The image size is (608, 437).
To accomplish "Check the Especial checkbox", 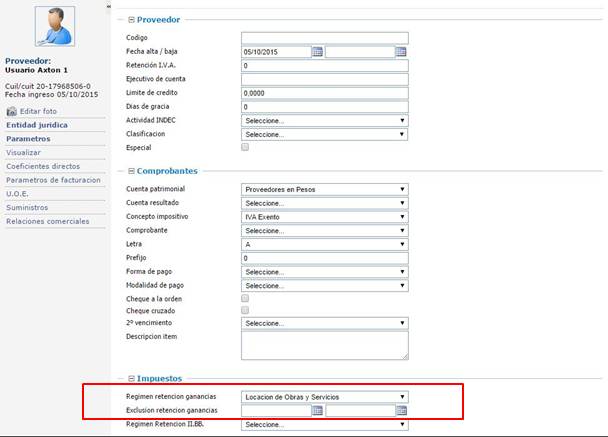I will (x=246, y=147).
